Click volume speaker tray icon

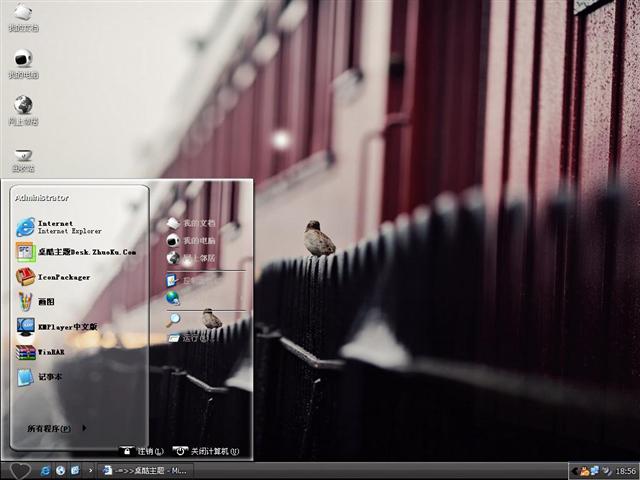click(607, 471)
